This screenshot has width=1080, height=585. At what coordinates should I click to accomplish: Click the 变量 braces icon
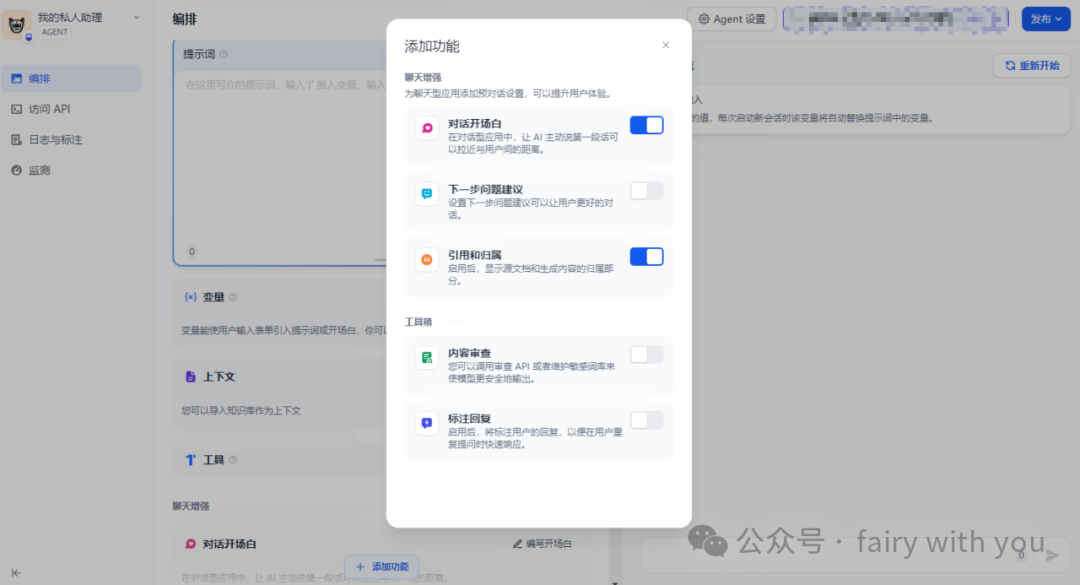point(190,297)
